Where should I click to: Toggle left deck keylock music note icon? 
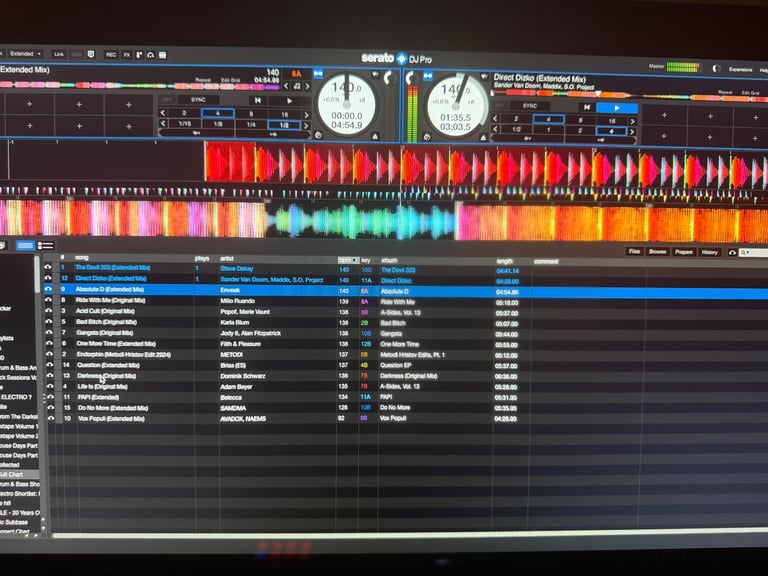tap(297, 86)
